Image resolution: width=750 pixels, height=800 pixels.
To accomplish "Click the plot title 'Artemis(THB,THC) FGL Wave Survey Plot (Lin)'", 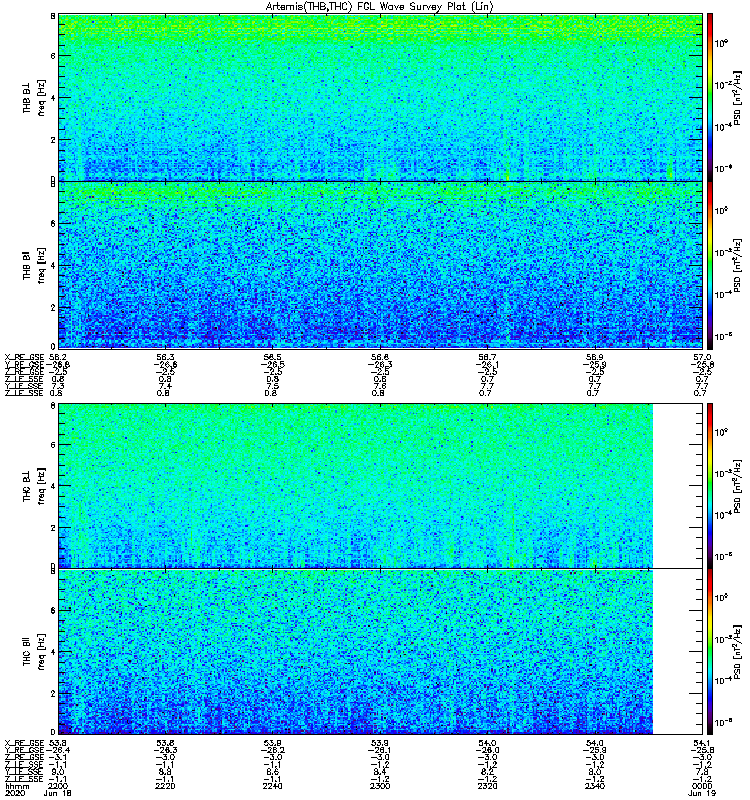I will pyautogui.click(x=380, y=7).
